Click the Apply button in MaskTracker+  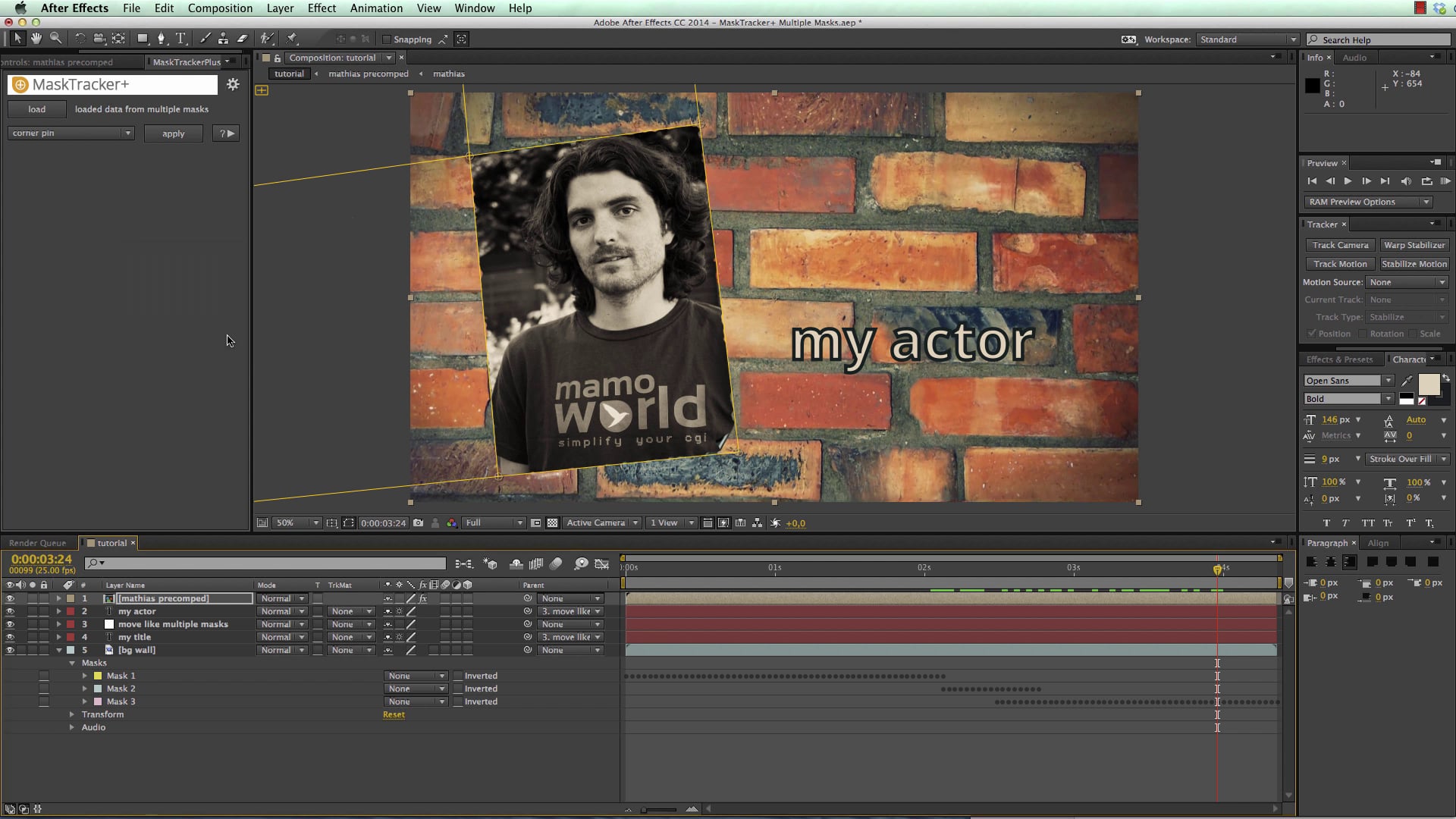click(x=173, y=133)
